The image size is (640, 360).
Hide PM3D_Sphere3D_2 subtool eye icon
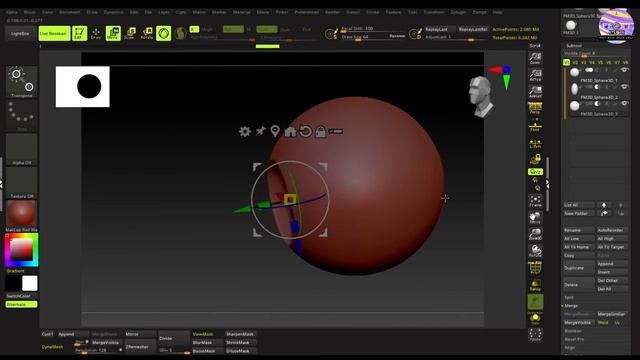point(624,87)
